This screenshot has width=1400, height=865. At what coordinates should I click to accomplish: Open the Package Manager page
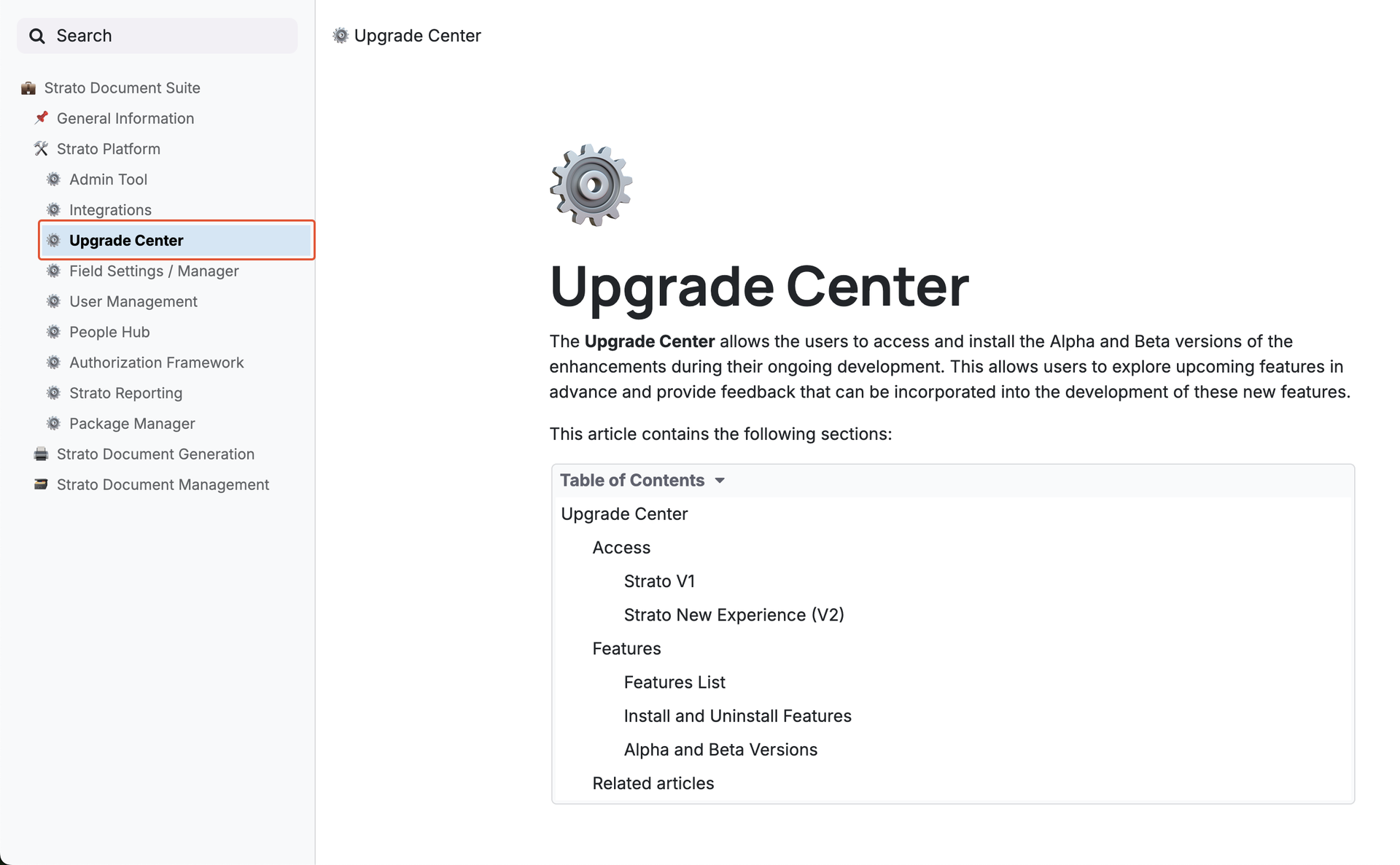pyautogui.click(x=132, y=424)
